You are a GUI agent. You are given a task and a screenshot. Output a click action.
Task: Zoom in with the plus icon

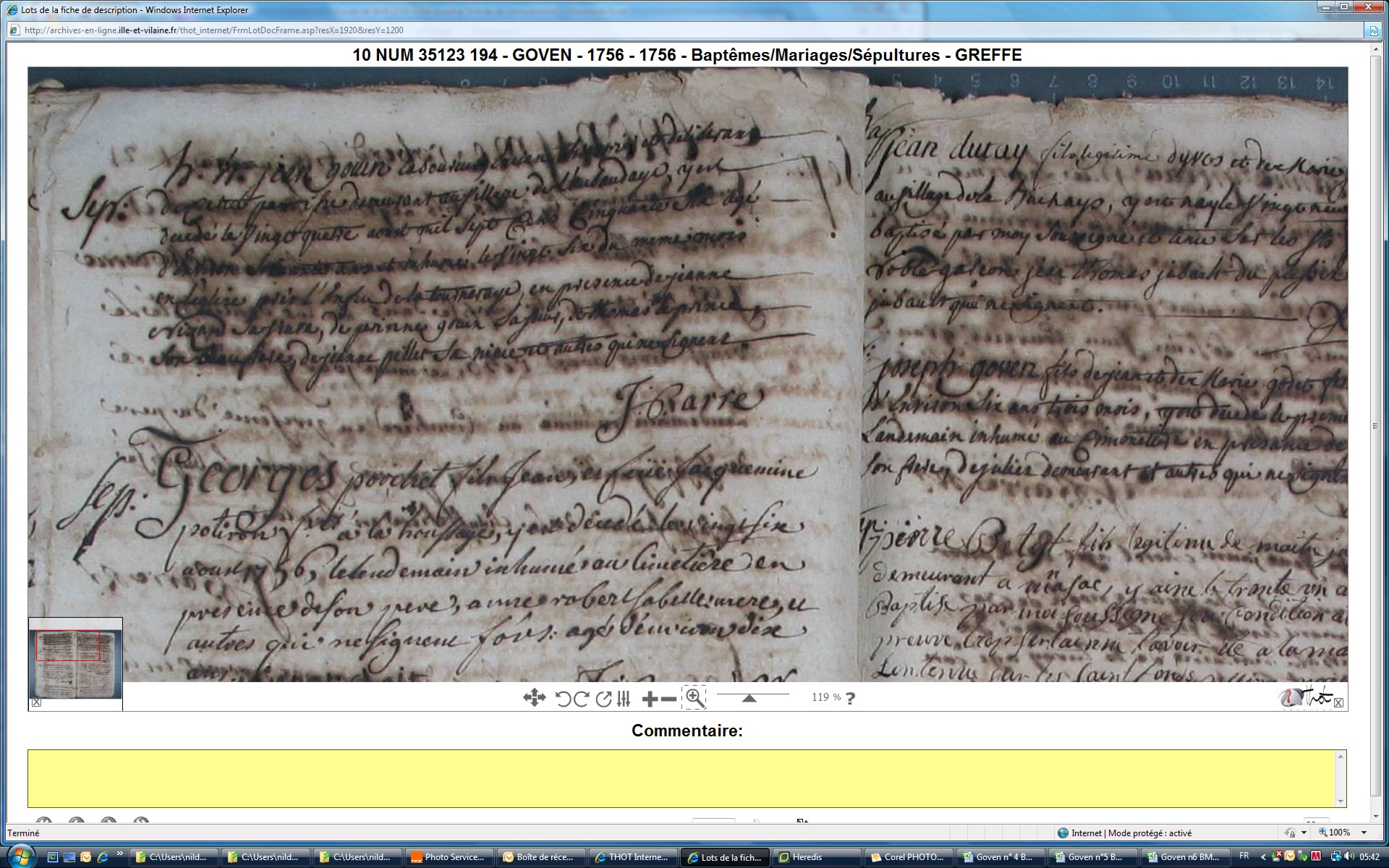tap(650, 699)
